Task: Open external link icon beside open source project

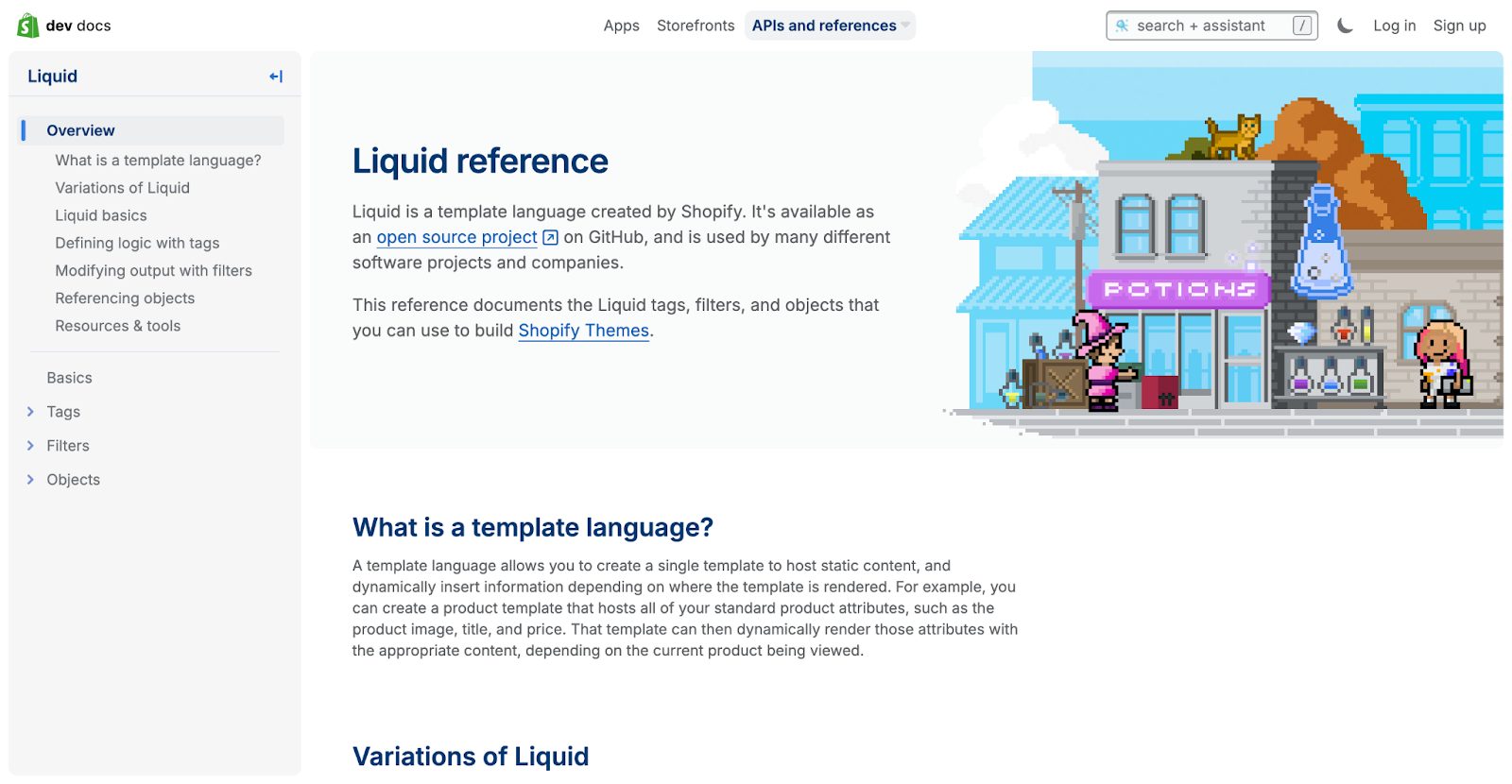Action: point(550,237)
